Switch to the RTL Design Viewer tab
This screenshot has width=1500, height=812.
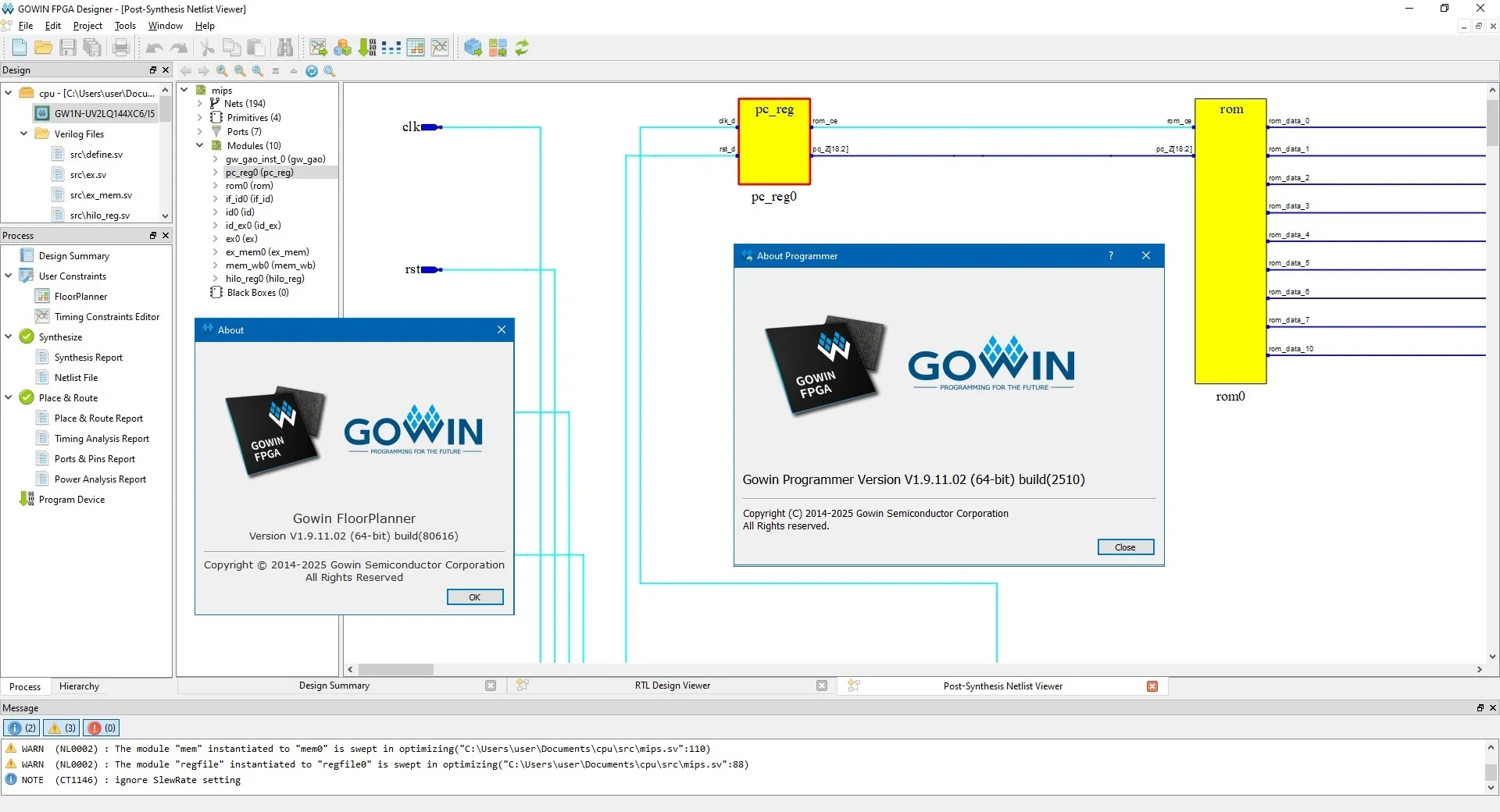click(x=672, y=686)
